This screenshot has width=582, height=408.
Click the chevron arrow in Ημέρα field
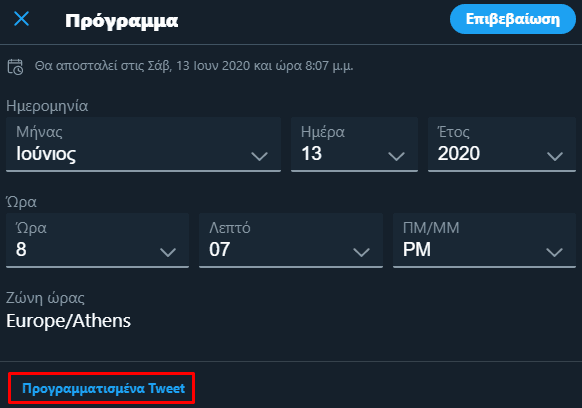tap(396, 156)
